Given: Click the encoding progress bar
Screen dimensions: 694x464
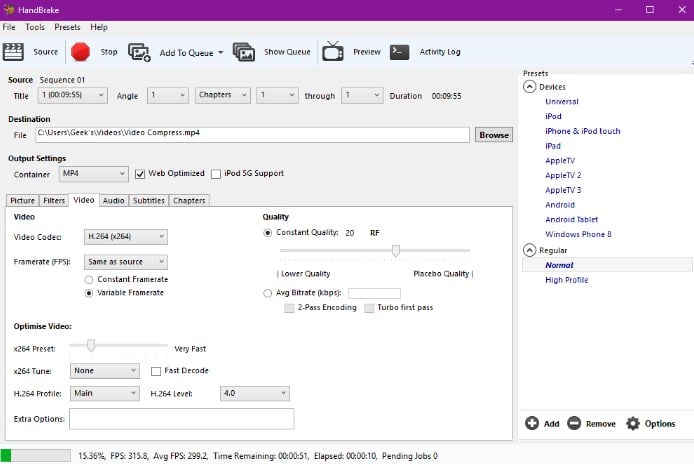Looking at the screenshot, I should coord(35,456).
